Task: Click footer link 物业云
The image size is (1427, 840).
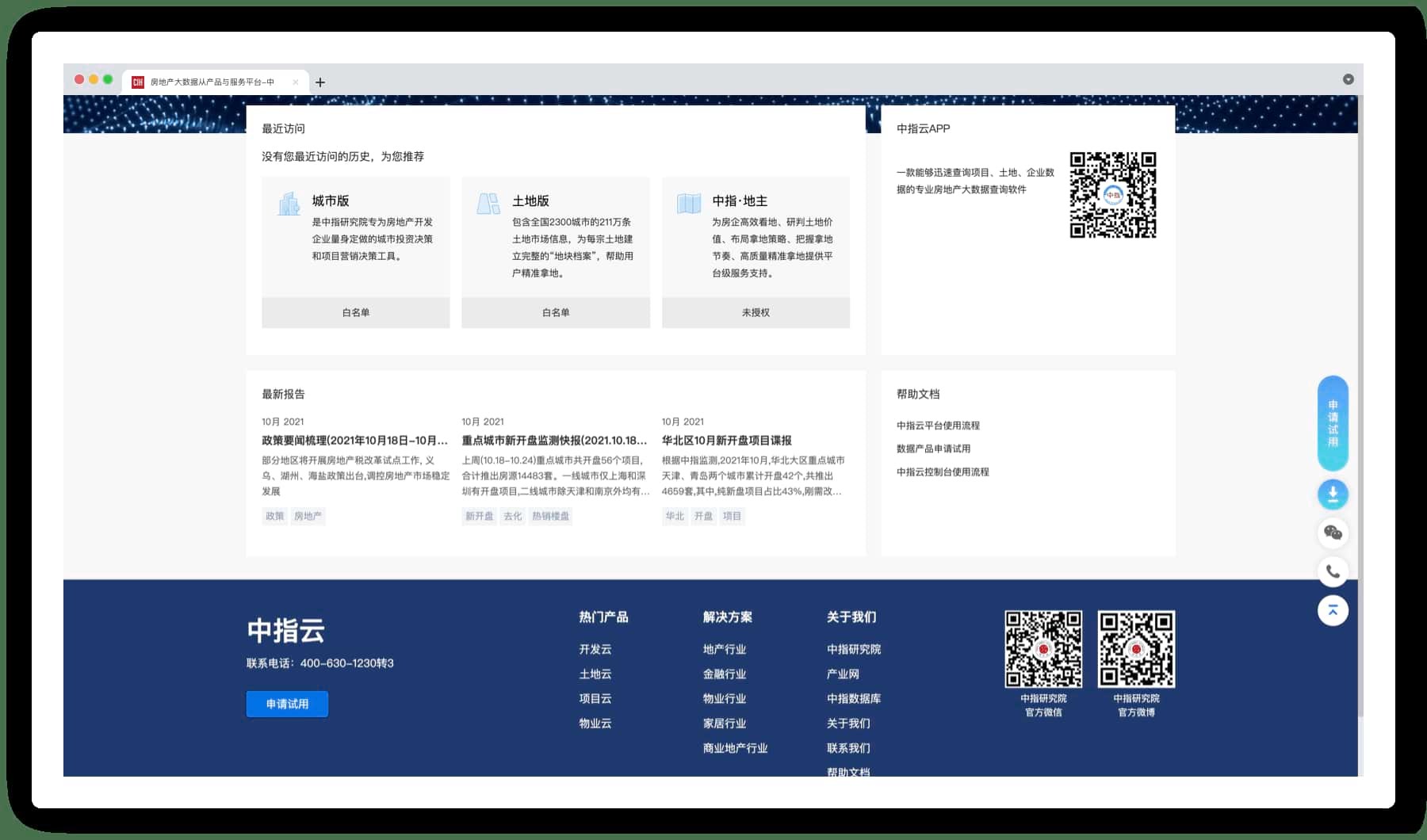Action: click(x=595, y=723)
